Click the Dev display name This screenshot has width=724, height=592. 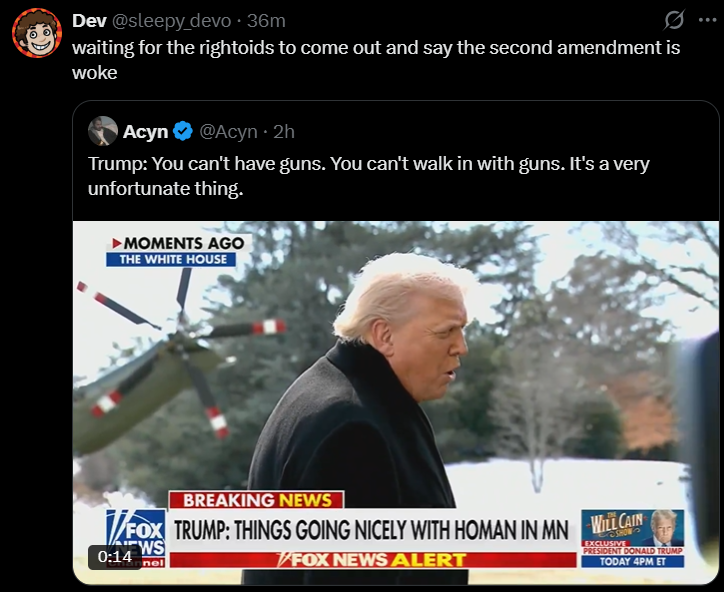[x=90, y=21]
